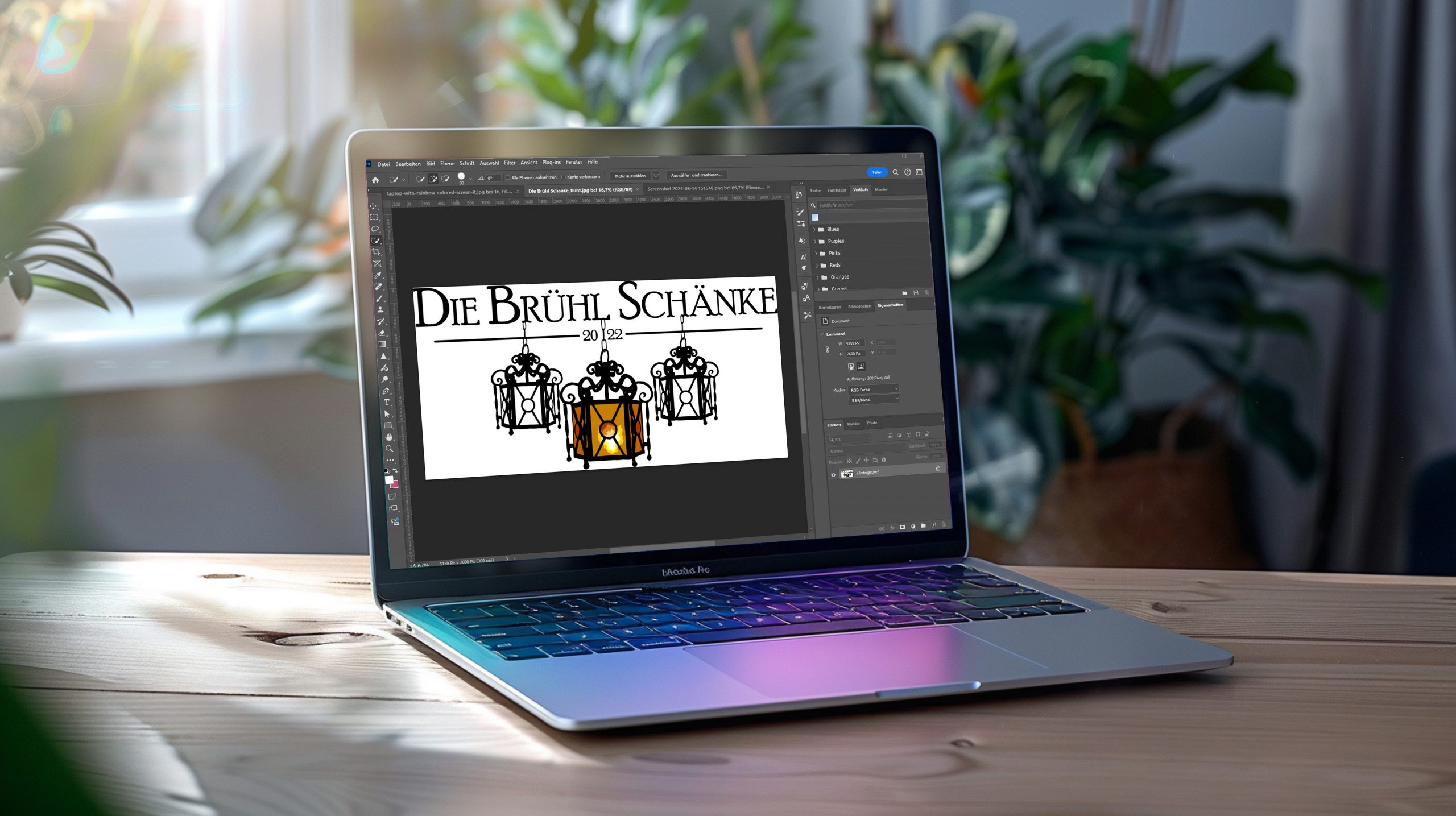The width and height of the screenshot is (1456, 816).
Task: Enable 'Alle Ebenen aufnehmen' checkbox
Action: pyautogui.click(x=508, y=177)
